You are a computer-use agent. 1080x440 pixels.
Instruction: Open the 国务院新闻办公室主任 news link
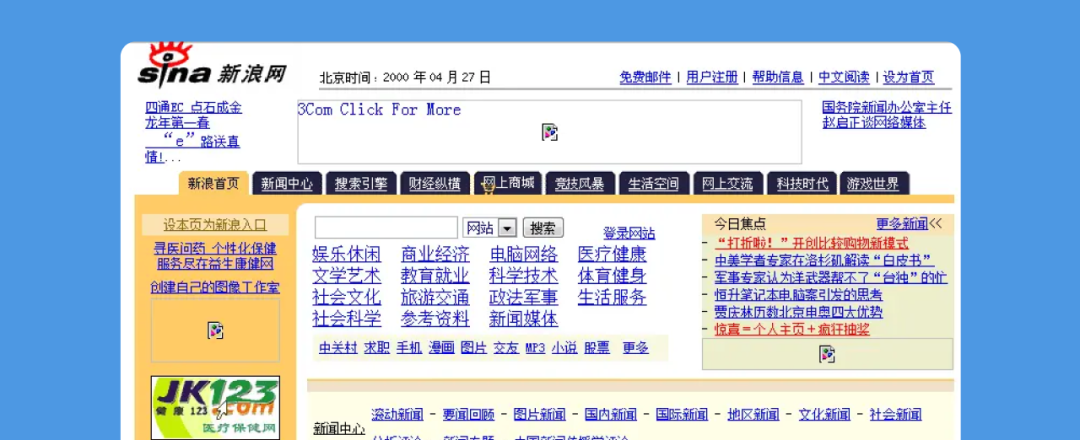point(887,107)
